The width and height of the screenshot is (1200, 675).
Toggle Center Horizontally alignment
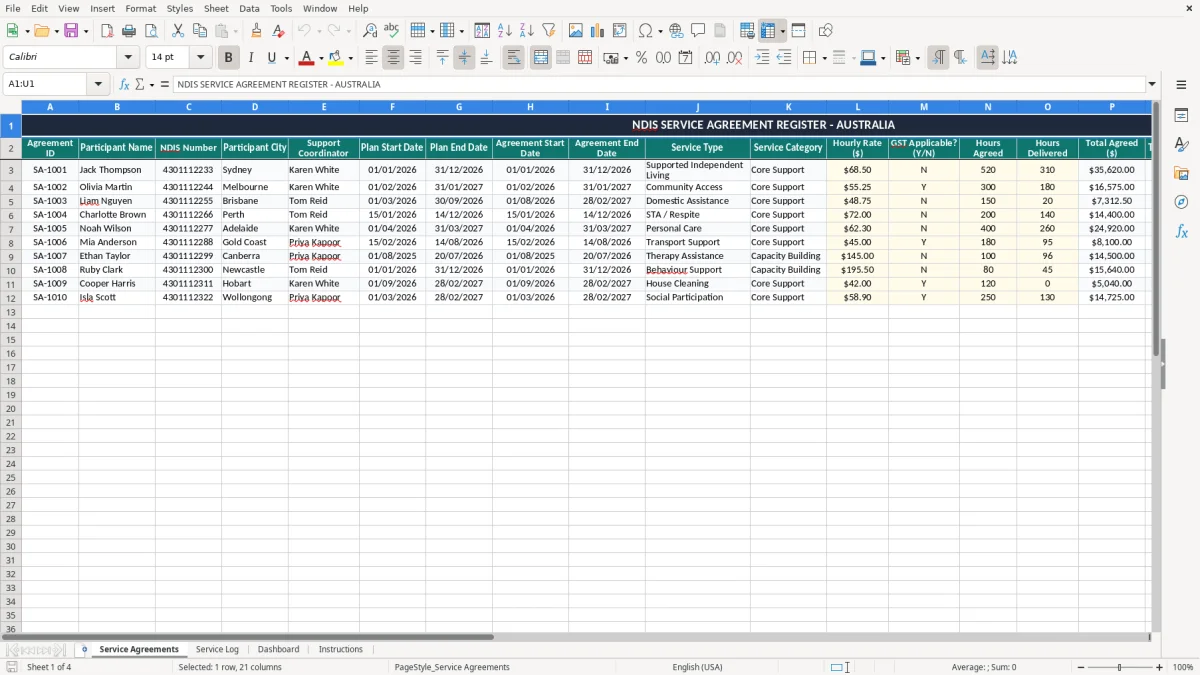pyautogui.click(x=393, y=58)
